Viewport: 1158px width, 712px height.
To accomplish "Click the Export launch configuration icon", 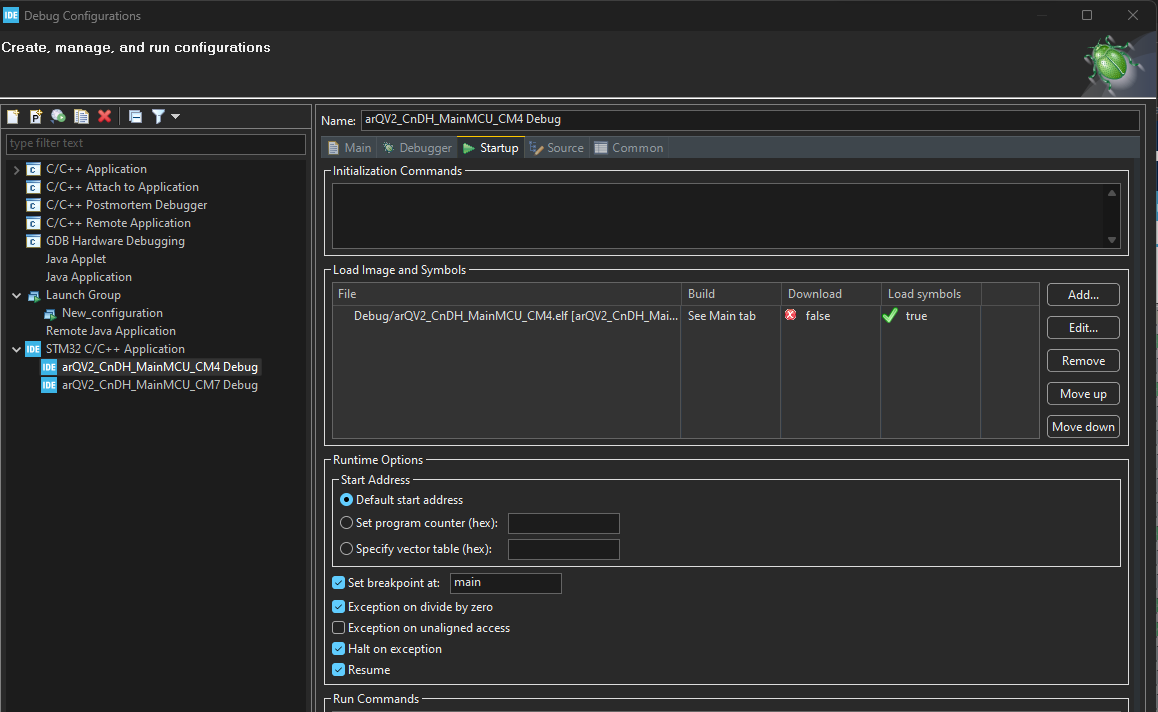I will click(x=58, y=117).
